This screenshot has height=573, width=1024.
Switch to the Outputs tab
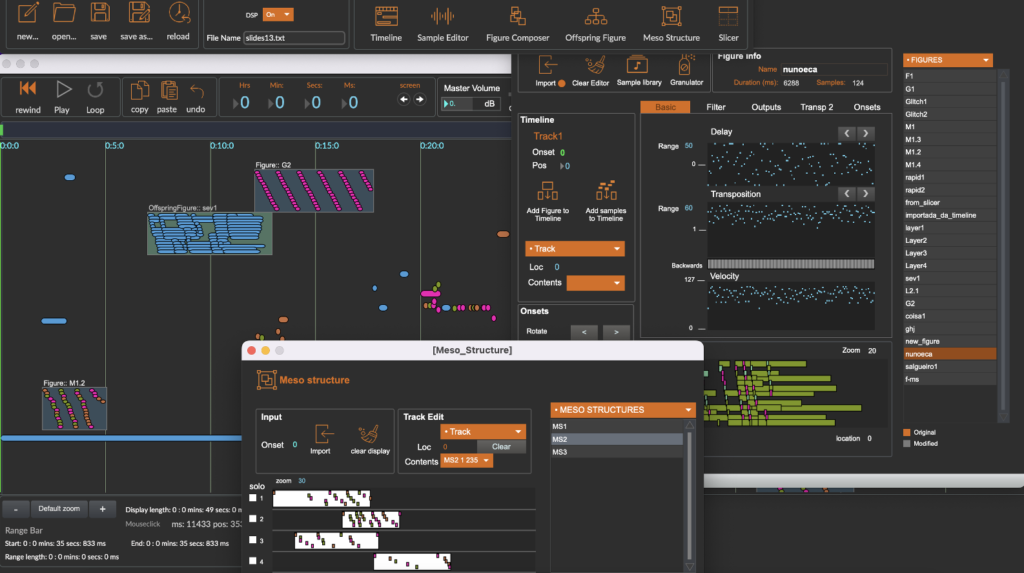(x=766, y=107)
